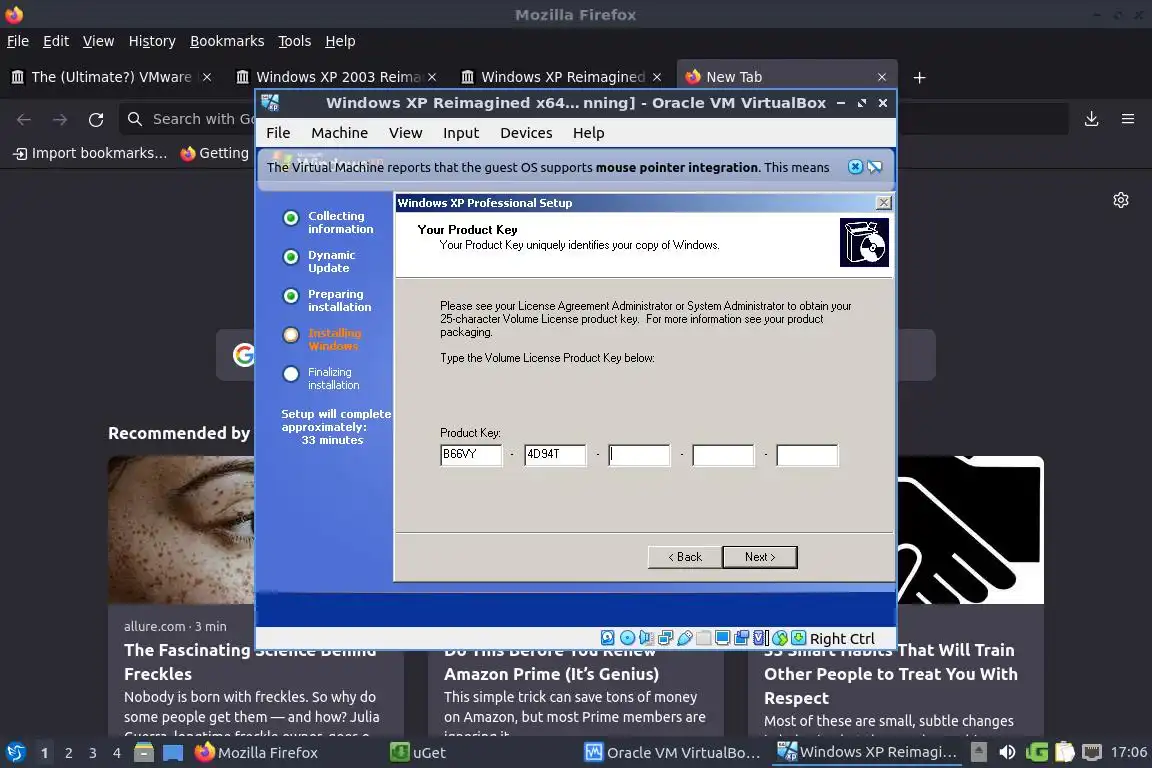Click shared folders icon in VirtualBox status bar
1152x768 pixels.
click(704, 638)
